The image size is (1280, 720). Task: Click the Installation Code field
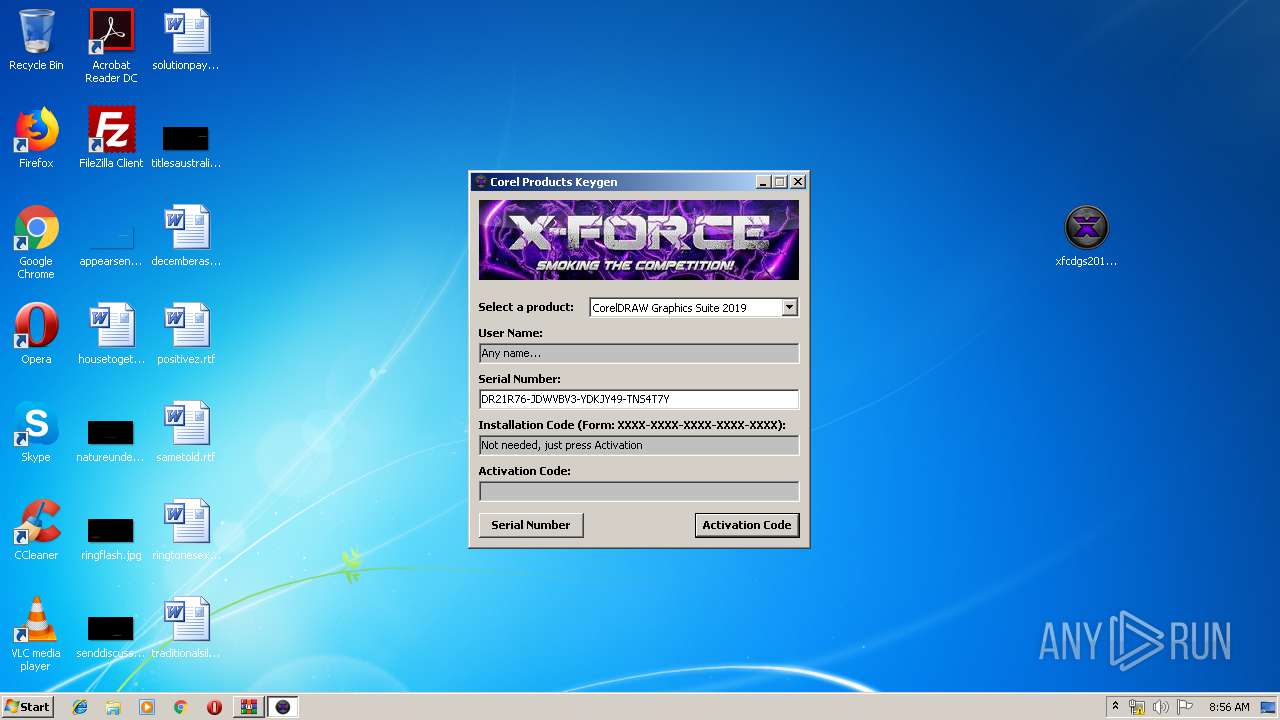tap(639, 445)
